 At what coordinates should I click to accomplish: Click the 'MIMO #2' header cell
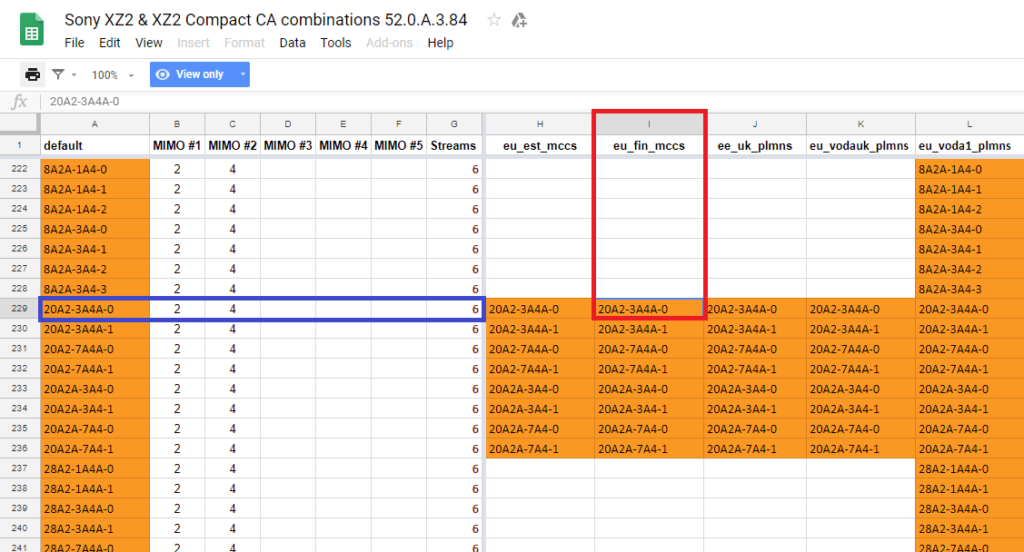[232, 146]
